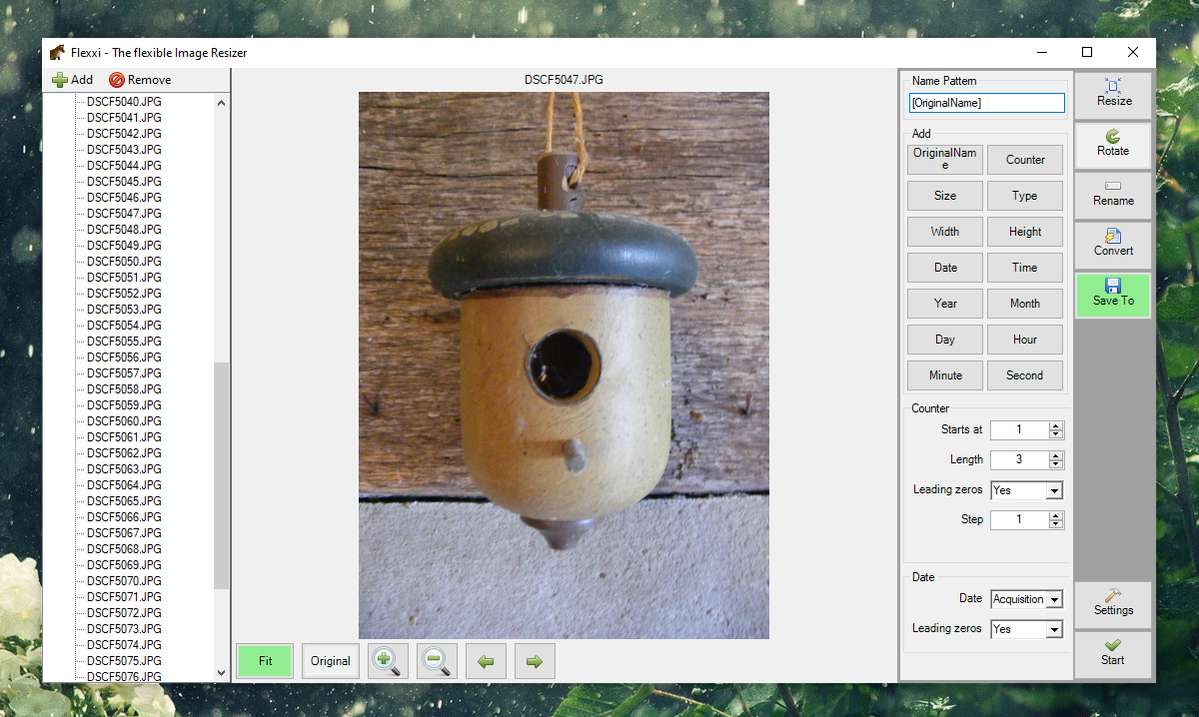
Task: Click Start with the green checkmark
Action: [1113, 654]
